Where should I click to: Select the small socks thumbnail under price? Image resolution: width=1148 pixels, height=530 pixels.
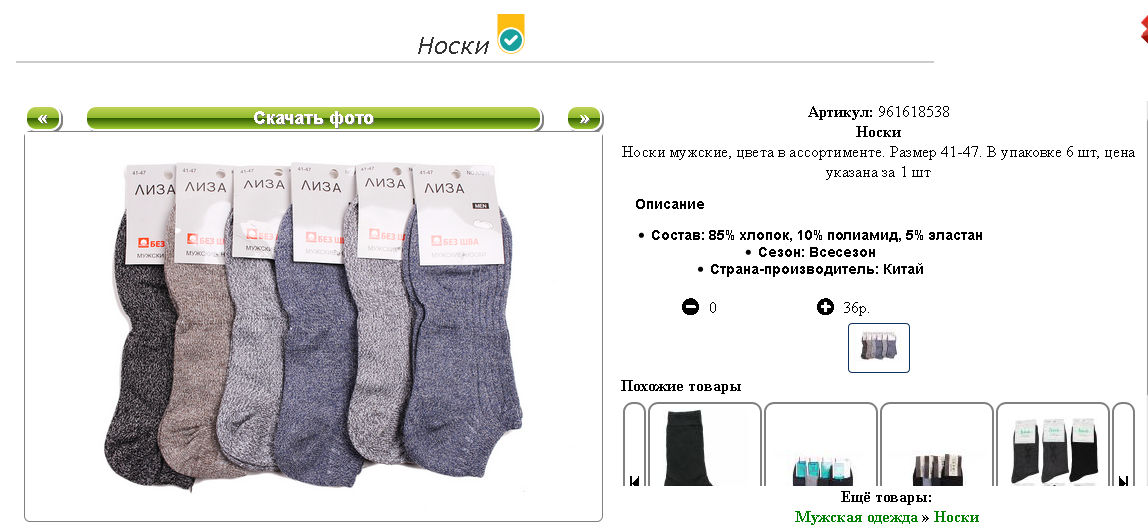click(x=879, y=348)
